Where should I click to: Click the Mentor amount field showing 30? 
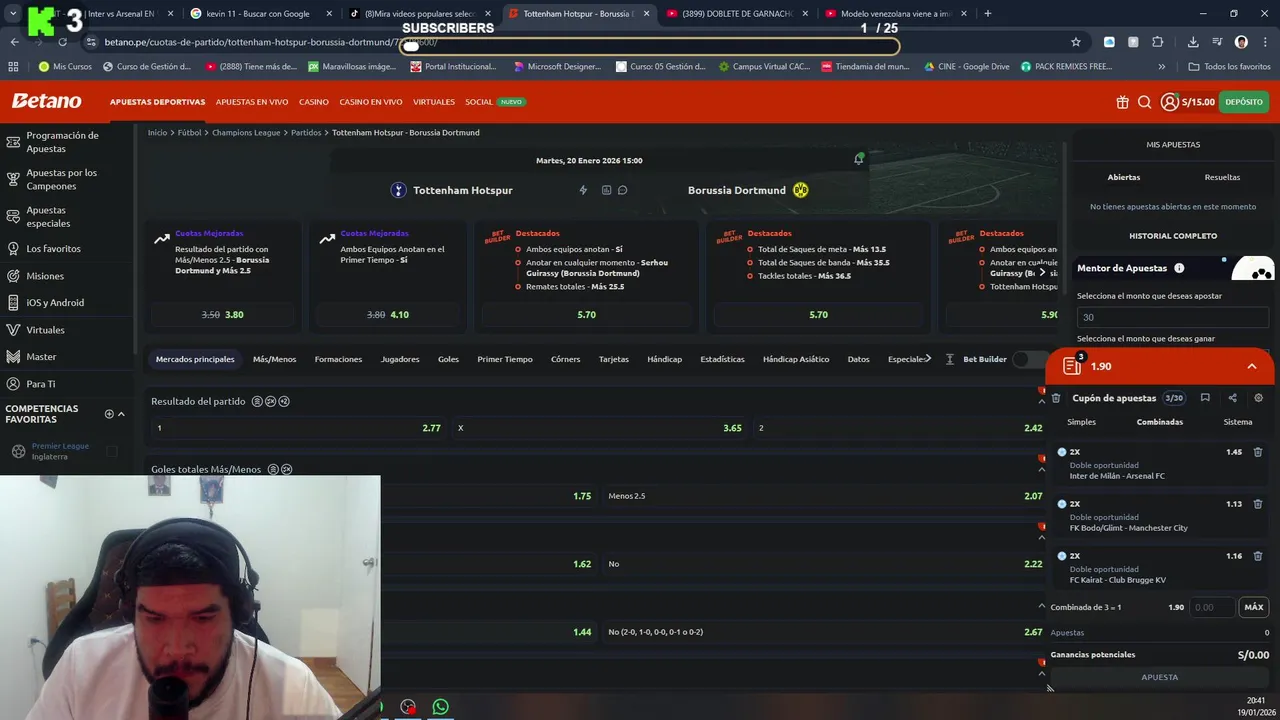coord(1172,317)
